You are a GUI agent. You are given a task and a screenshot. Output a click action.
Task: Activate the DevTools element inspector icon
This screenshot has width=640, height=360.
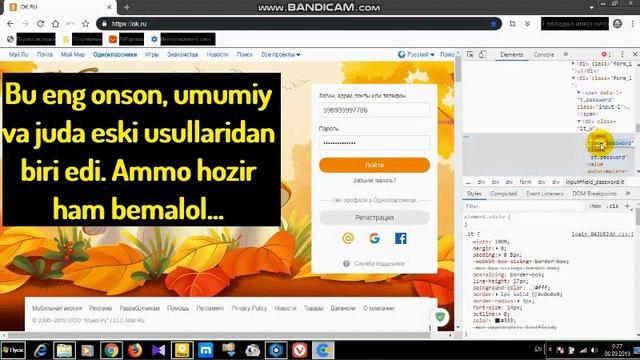470,54
